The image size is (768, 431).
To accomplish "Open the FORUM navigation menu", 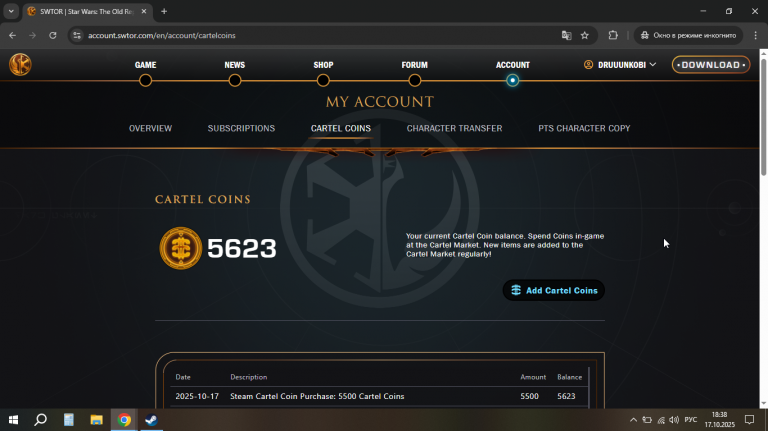I will (x=414, y=65).
